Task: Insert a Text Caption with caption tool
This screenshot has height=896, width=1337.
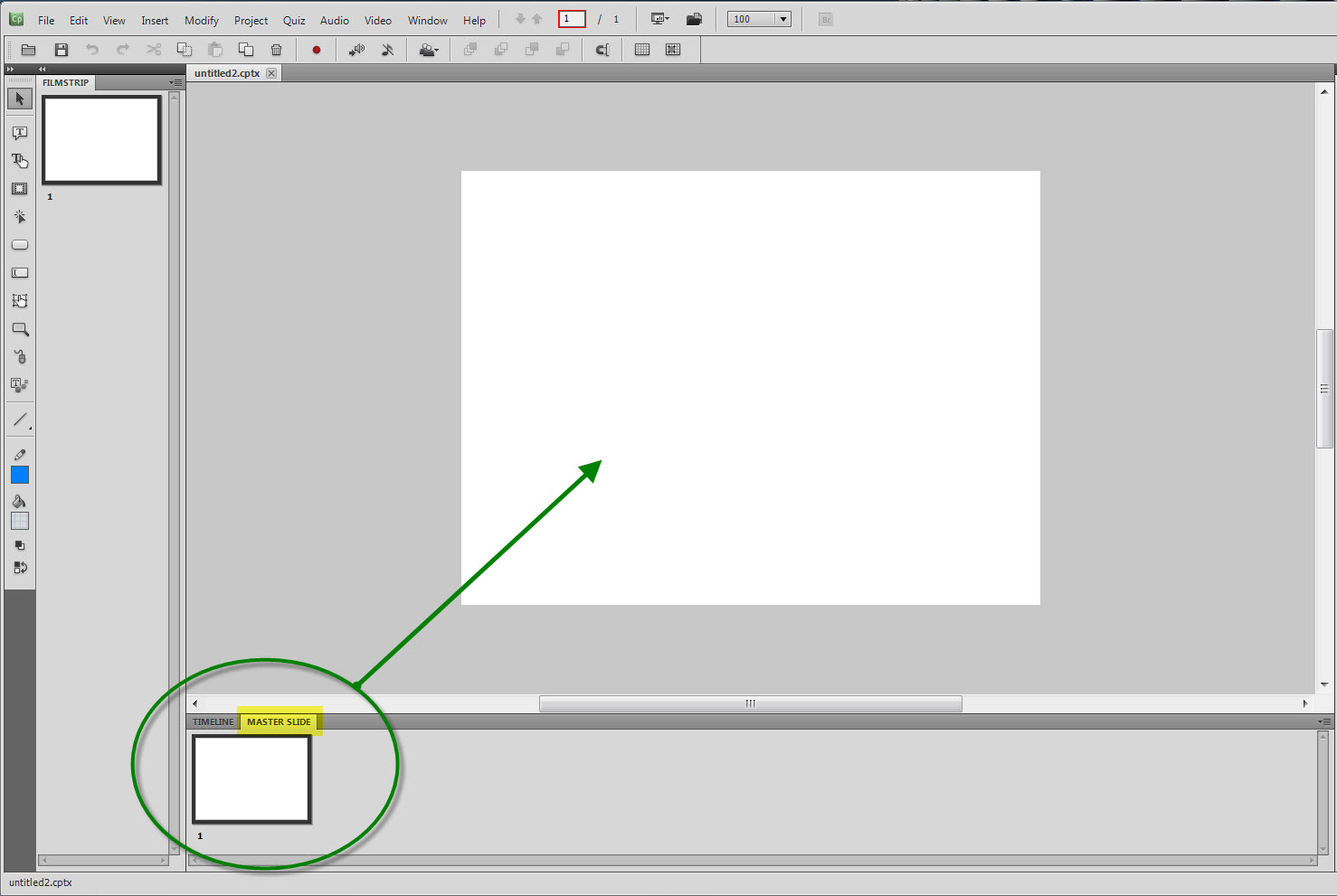Action: pyautogui.click(x=20, y=132)
